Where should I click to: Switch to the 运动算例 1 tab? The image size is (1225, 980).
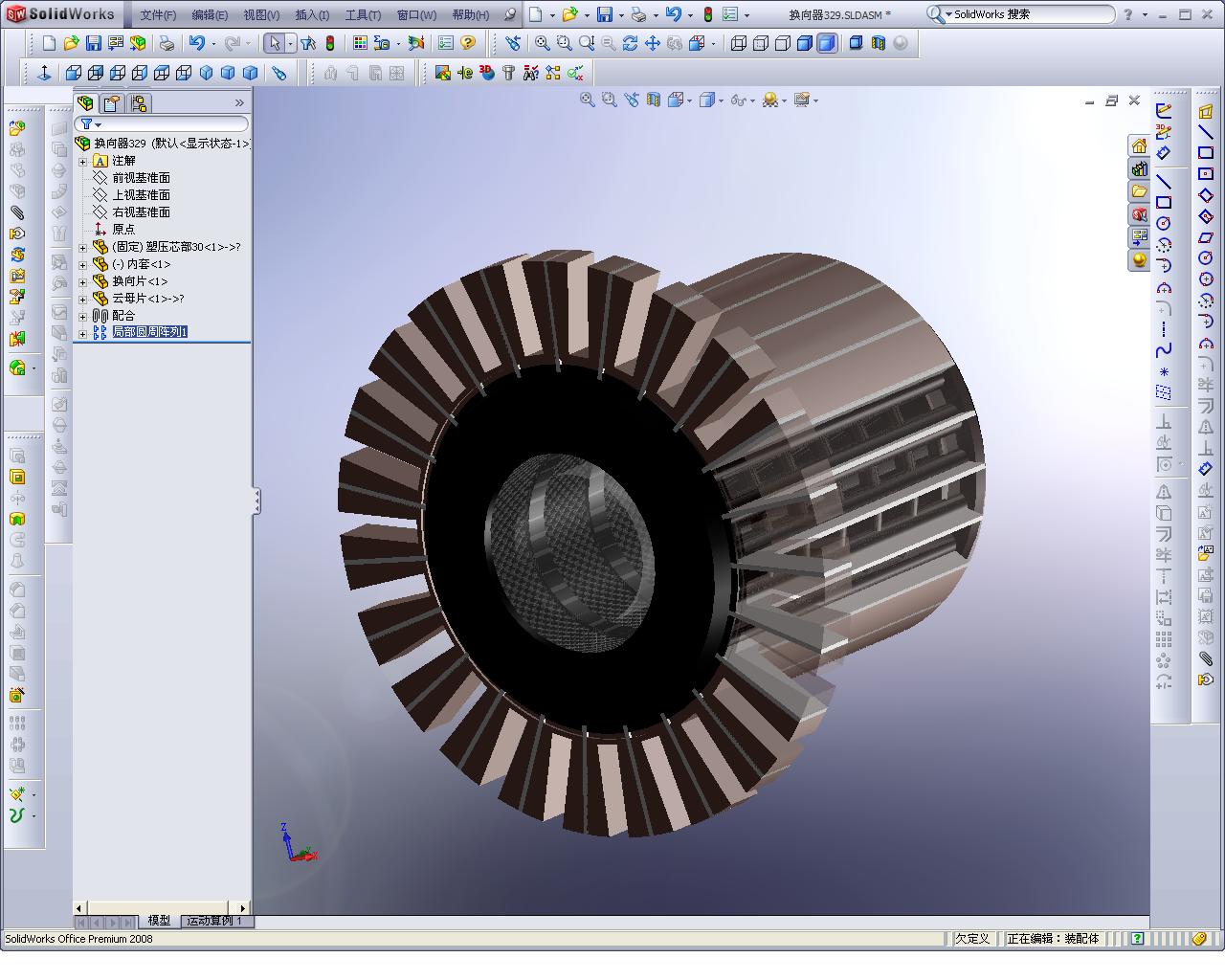215,921
